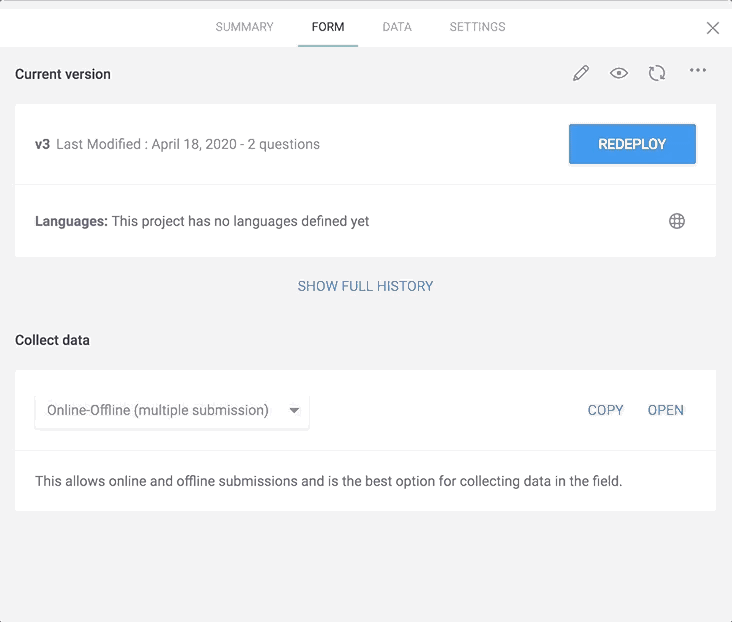The width and height of the screenshot is (732, 622).
Task: Show full version history
Action: click(x=365, y=286)
